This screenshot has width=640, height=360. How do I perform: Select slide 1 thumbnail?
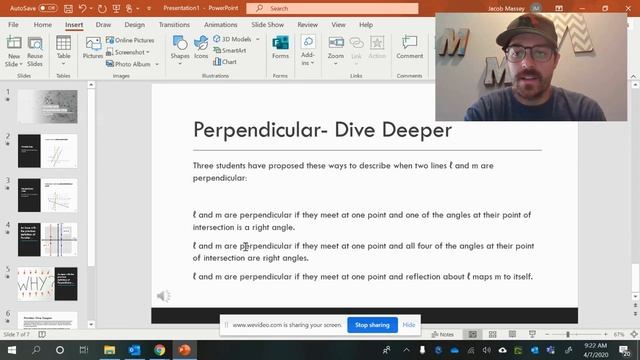pyautogui.click(x=47, y=107)
